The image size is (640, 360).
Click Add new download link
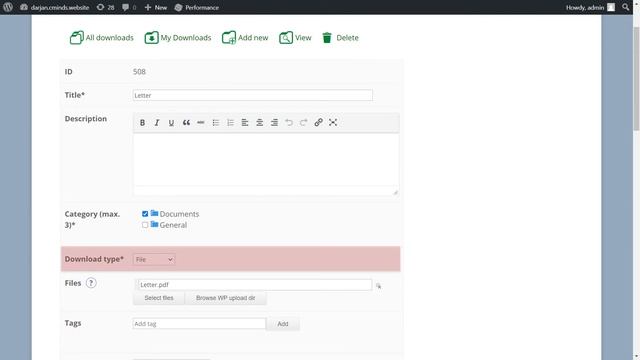point(245,38)
